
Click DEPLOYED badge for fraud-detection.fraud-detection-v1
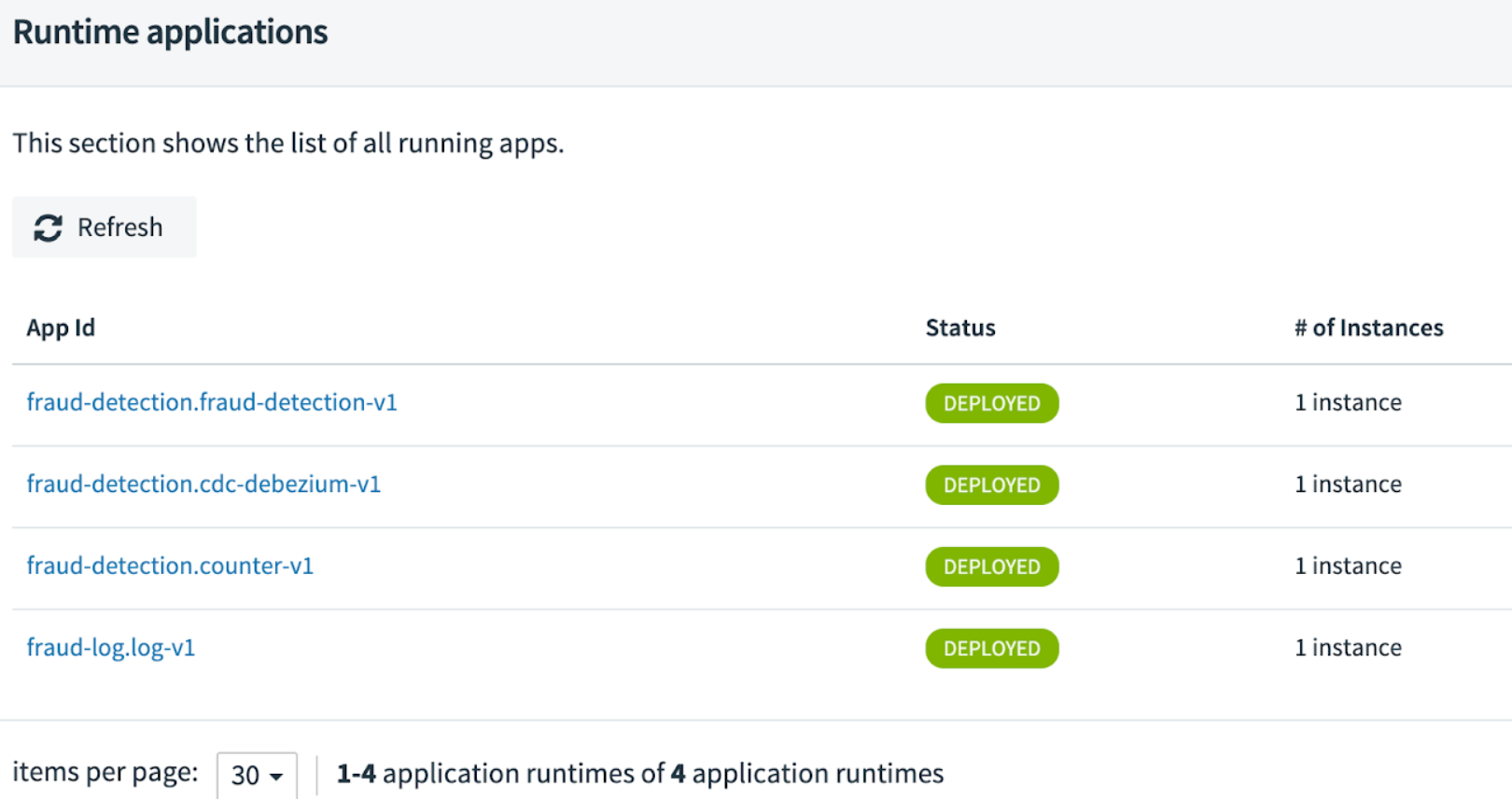coord(991,403)
